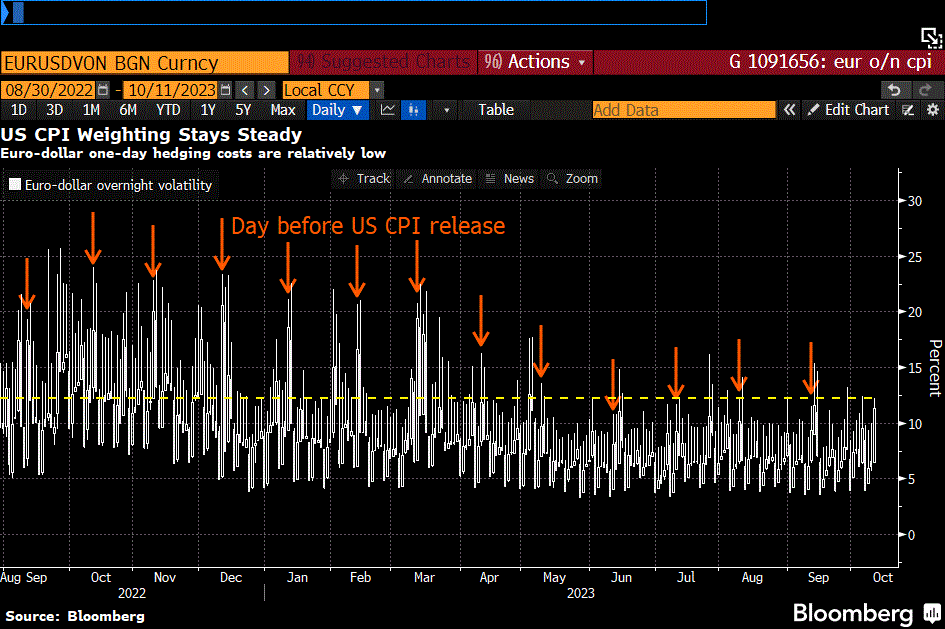The width and height of the screenshot is (945, 629).
Task: Click the Euro-dollar overnight volatility legend swatch
Action: (15, 184)
